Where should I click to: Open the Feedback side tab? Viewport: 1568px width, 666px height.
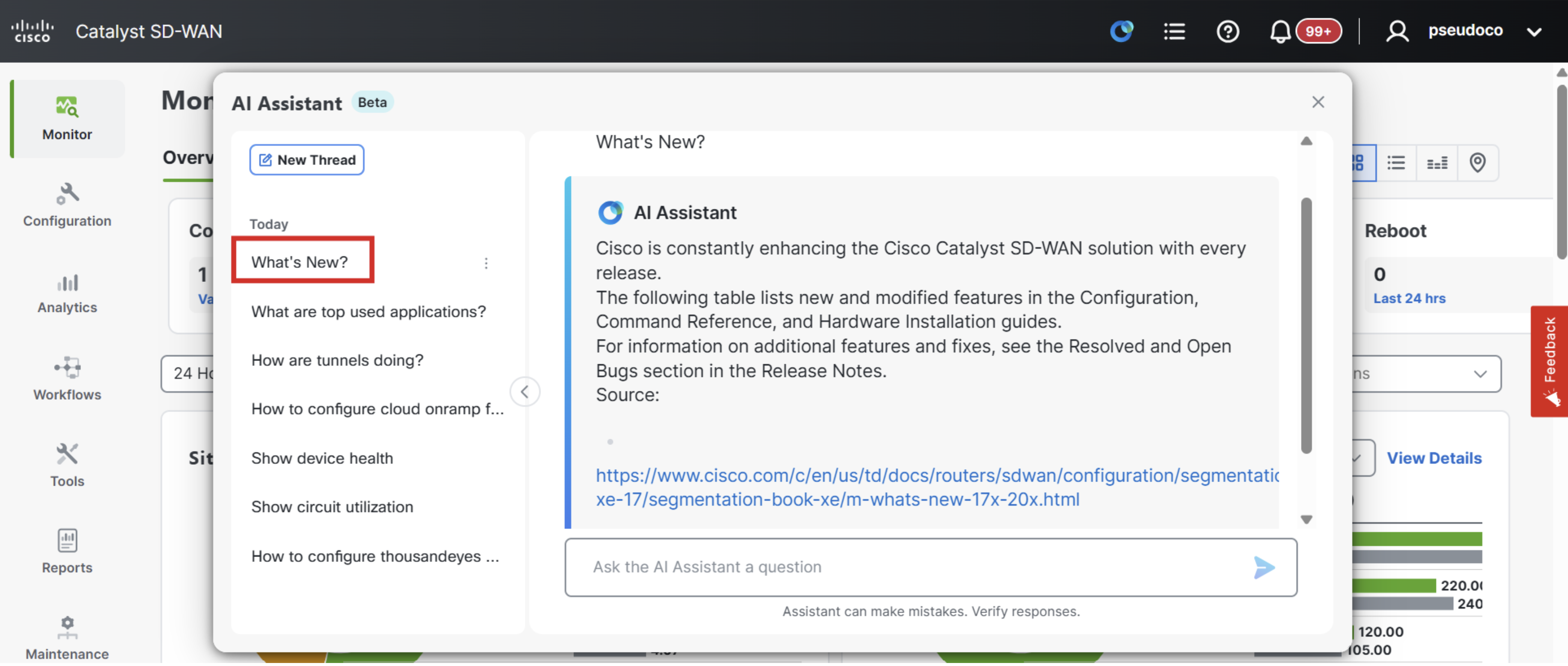1549,361
